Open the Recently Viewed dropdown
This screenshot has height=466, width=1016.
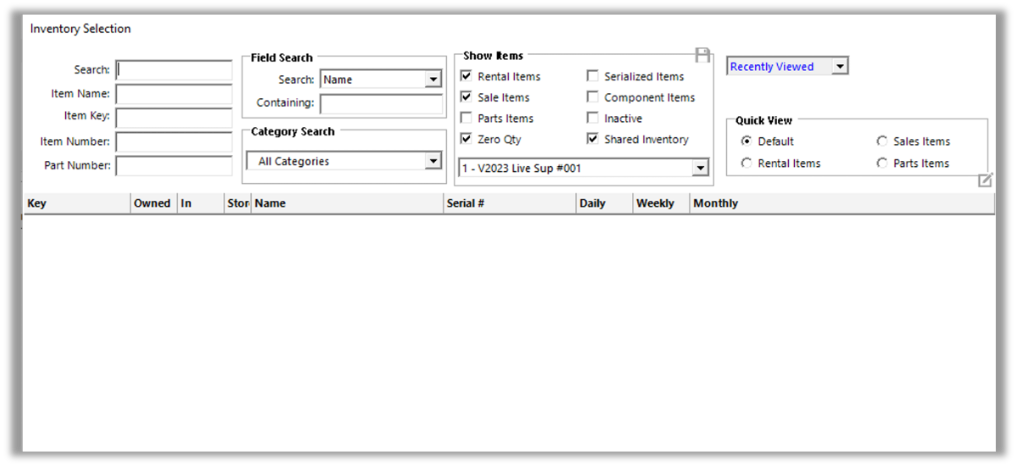coord(840,67)
